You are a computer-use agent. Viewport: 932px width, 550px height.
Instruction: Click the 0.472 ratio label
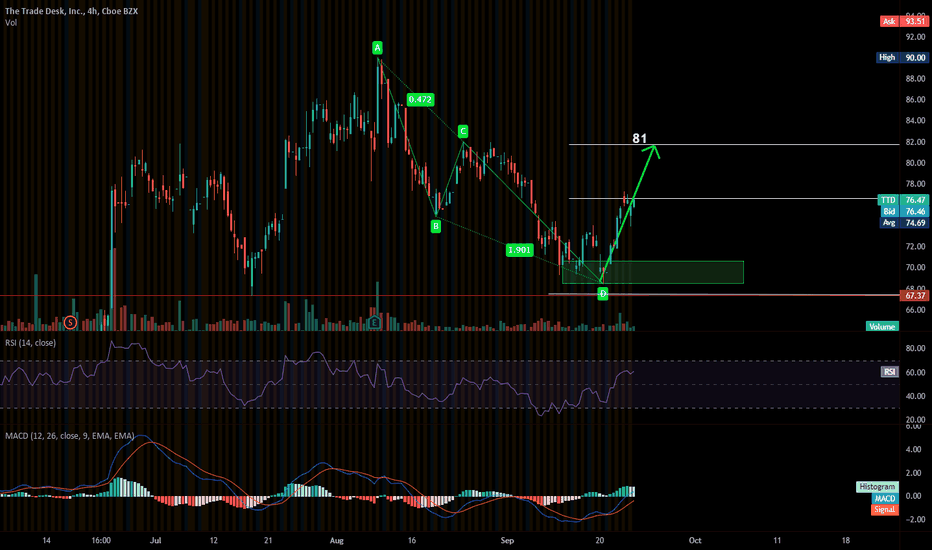(420, 99)
